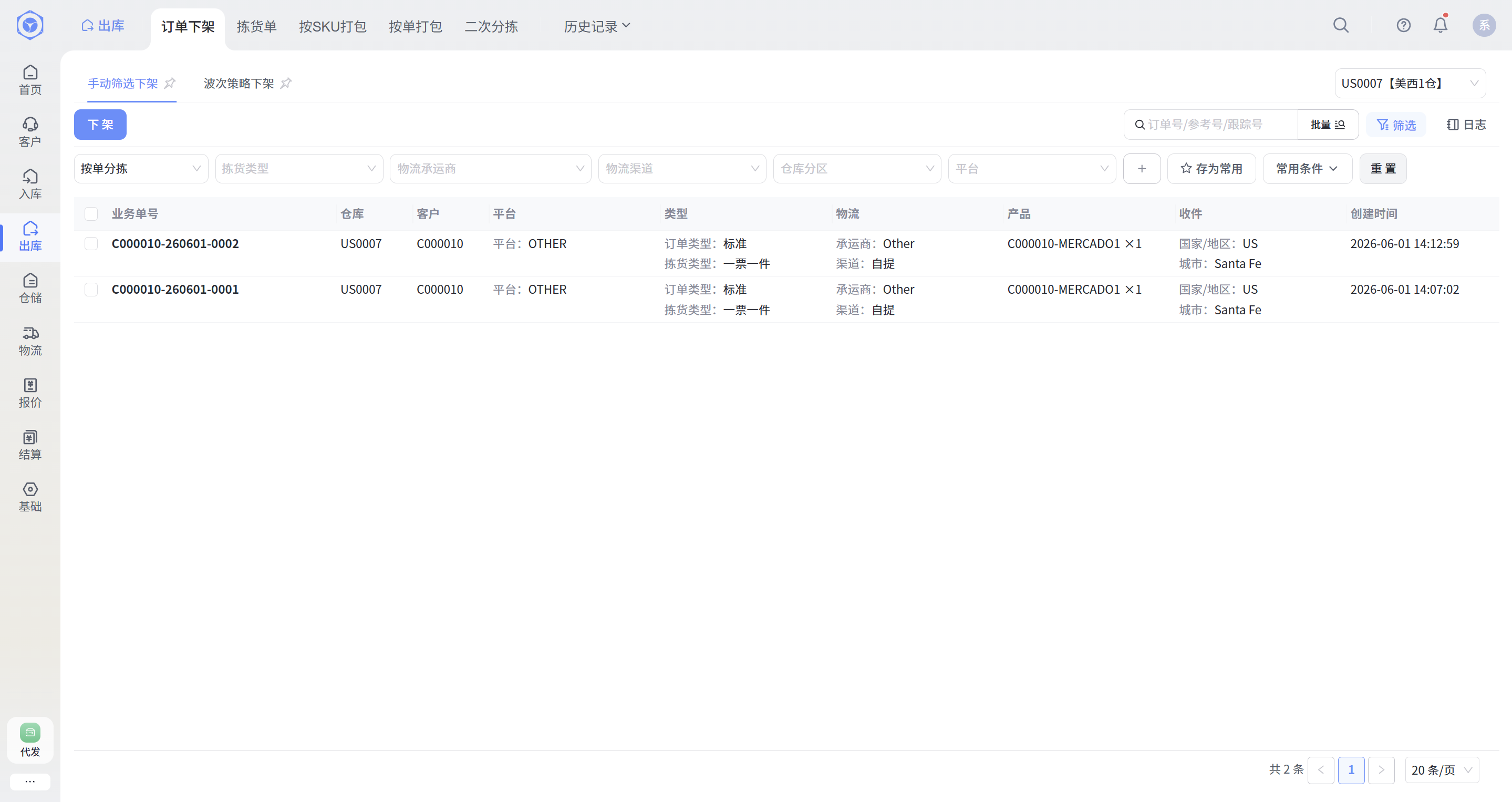Open the 结算 settlement sidebar icon
The image size is (1512, 802).
30,445
